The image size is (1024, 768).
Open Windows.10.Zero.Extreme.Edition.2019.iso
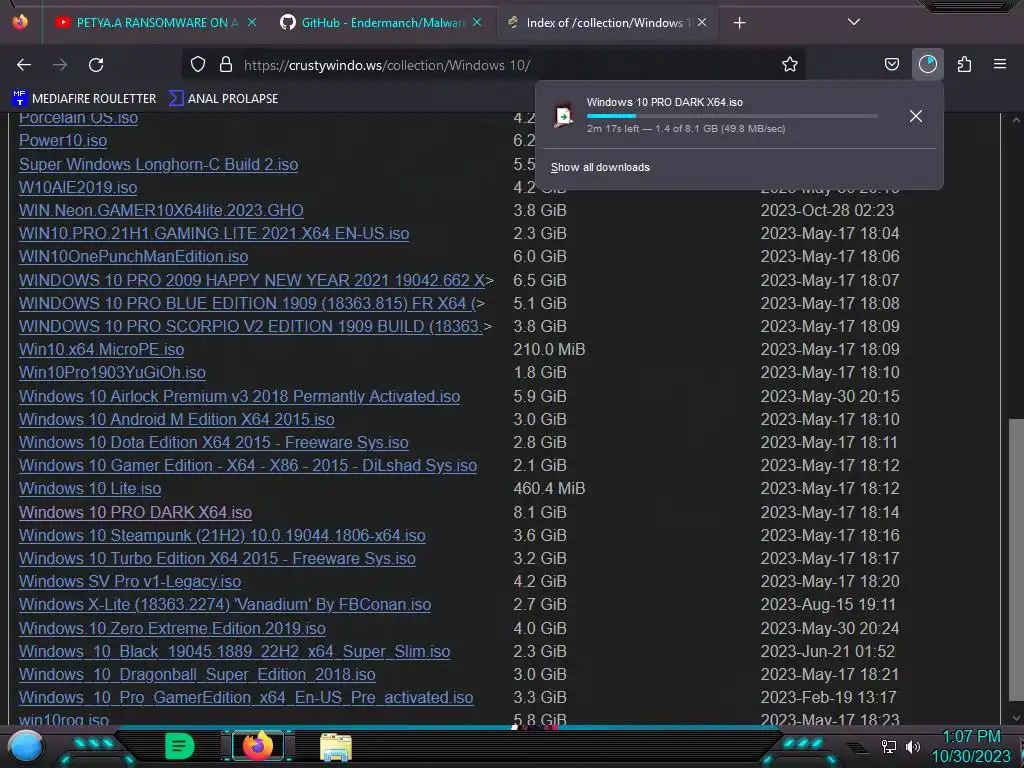pyautogui.click(x=172, y=628)
